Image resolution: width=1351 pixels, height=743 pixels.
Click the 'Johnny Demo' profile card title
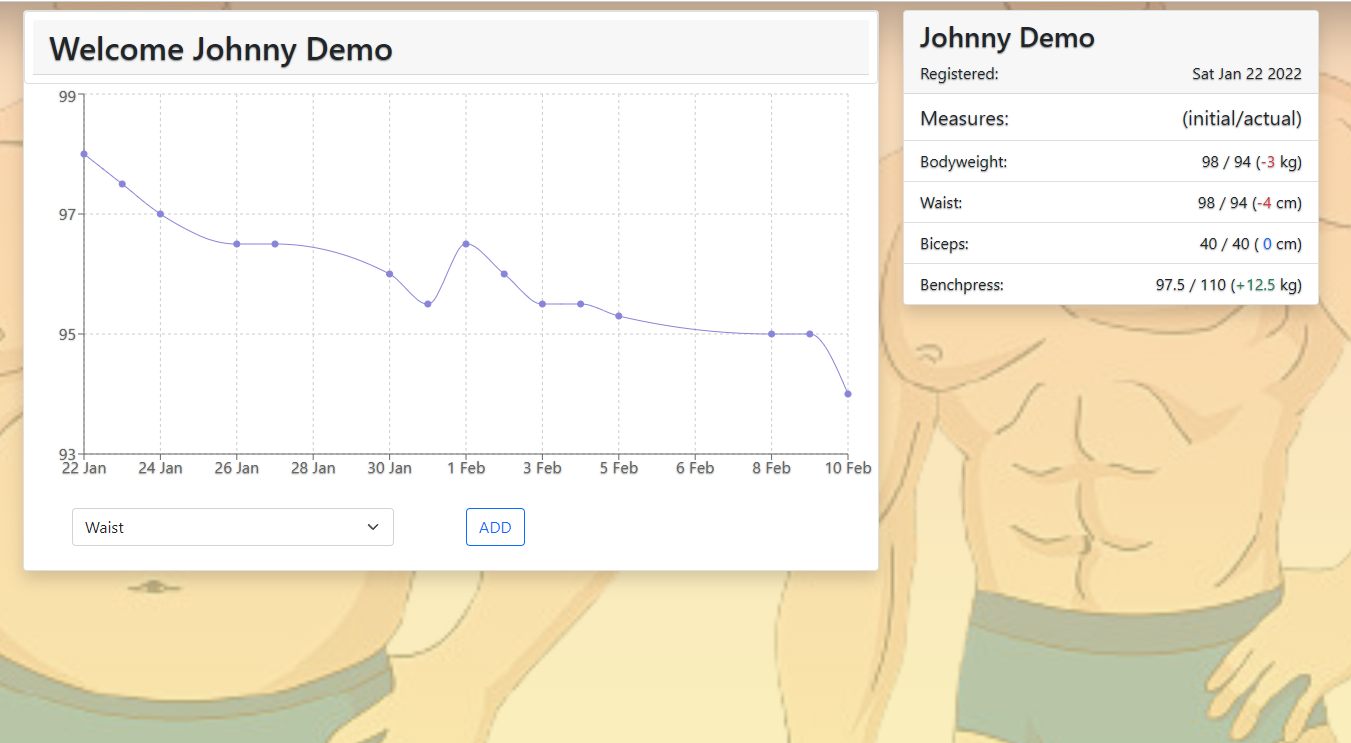[1007, 38]
